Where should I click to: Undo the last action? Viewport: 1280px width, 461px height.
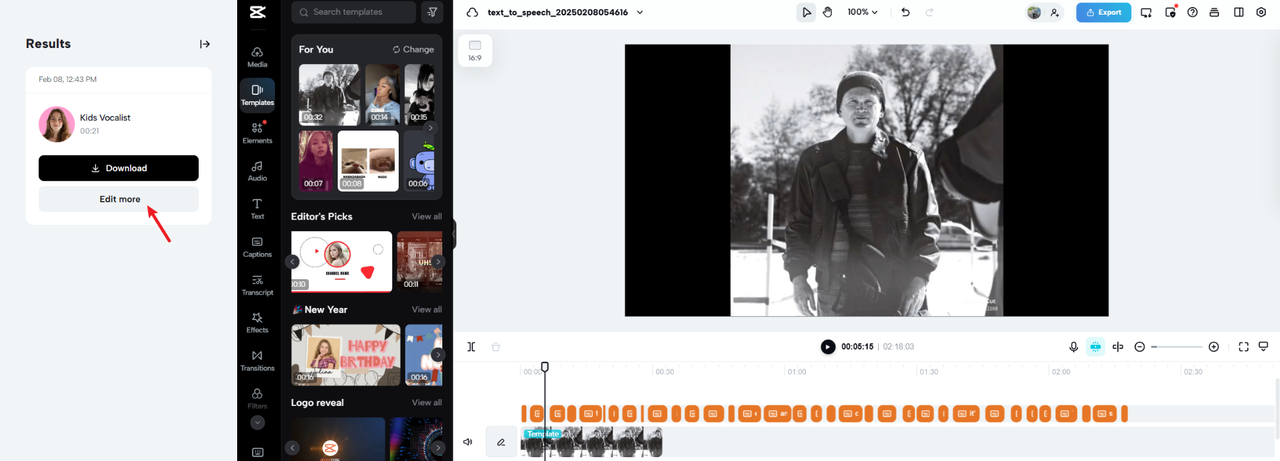905,12
